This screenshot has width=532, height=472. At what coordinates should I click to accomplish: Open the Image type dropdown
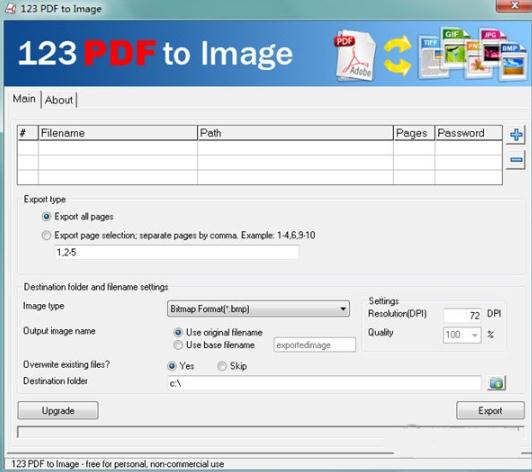pyautogui.click(x=258, y=309)
